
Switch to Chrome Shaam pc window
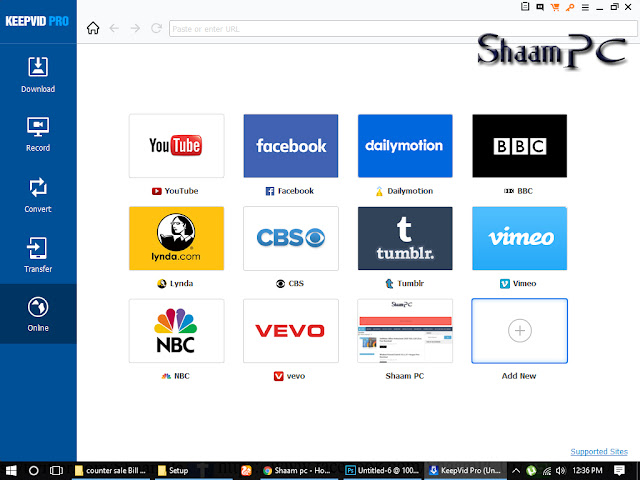[298, 471]
